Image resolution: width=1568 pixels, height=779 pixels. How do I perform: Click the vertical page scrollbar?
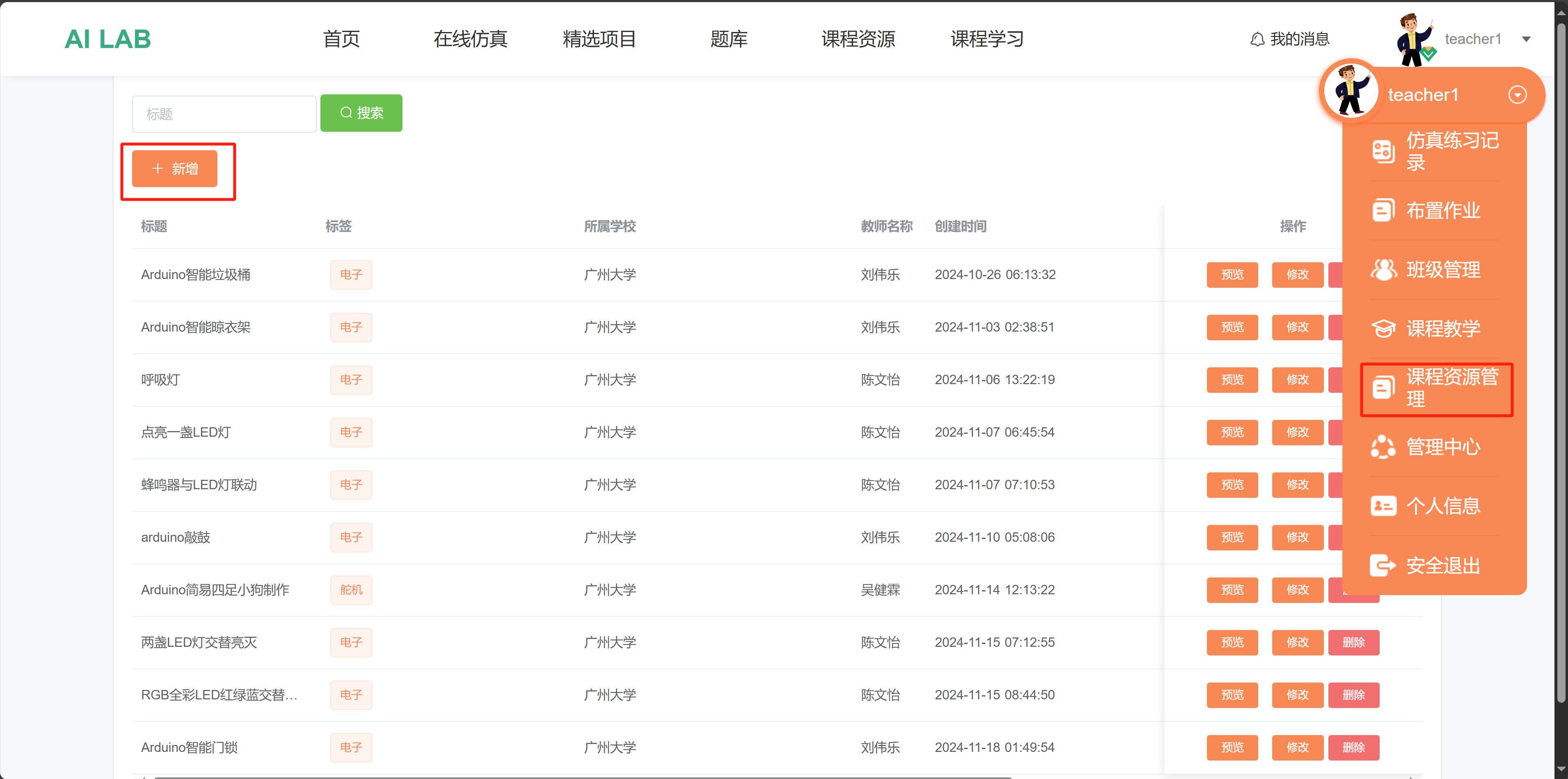(1561, 365)
